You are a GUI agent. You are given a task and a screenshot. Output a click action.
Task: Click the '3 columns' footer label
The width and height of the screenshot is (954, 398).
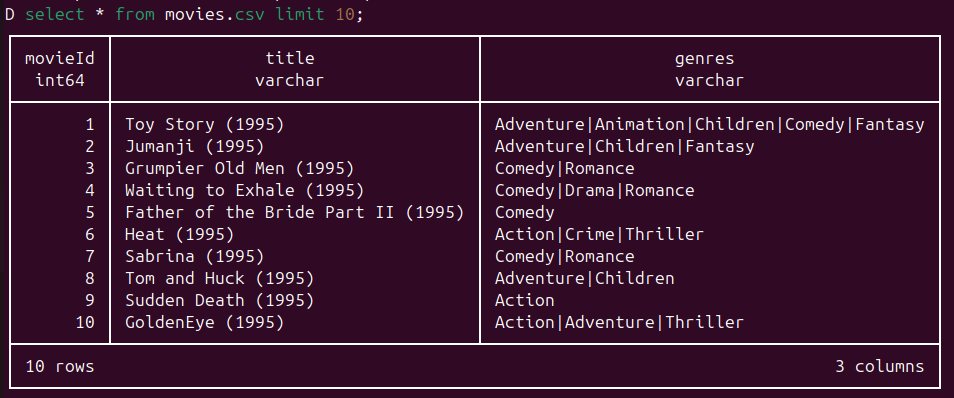[880, 366]
